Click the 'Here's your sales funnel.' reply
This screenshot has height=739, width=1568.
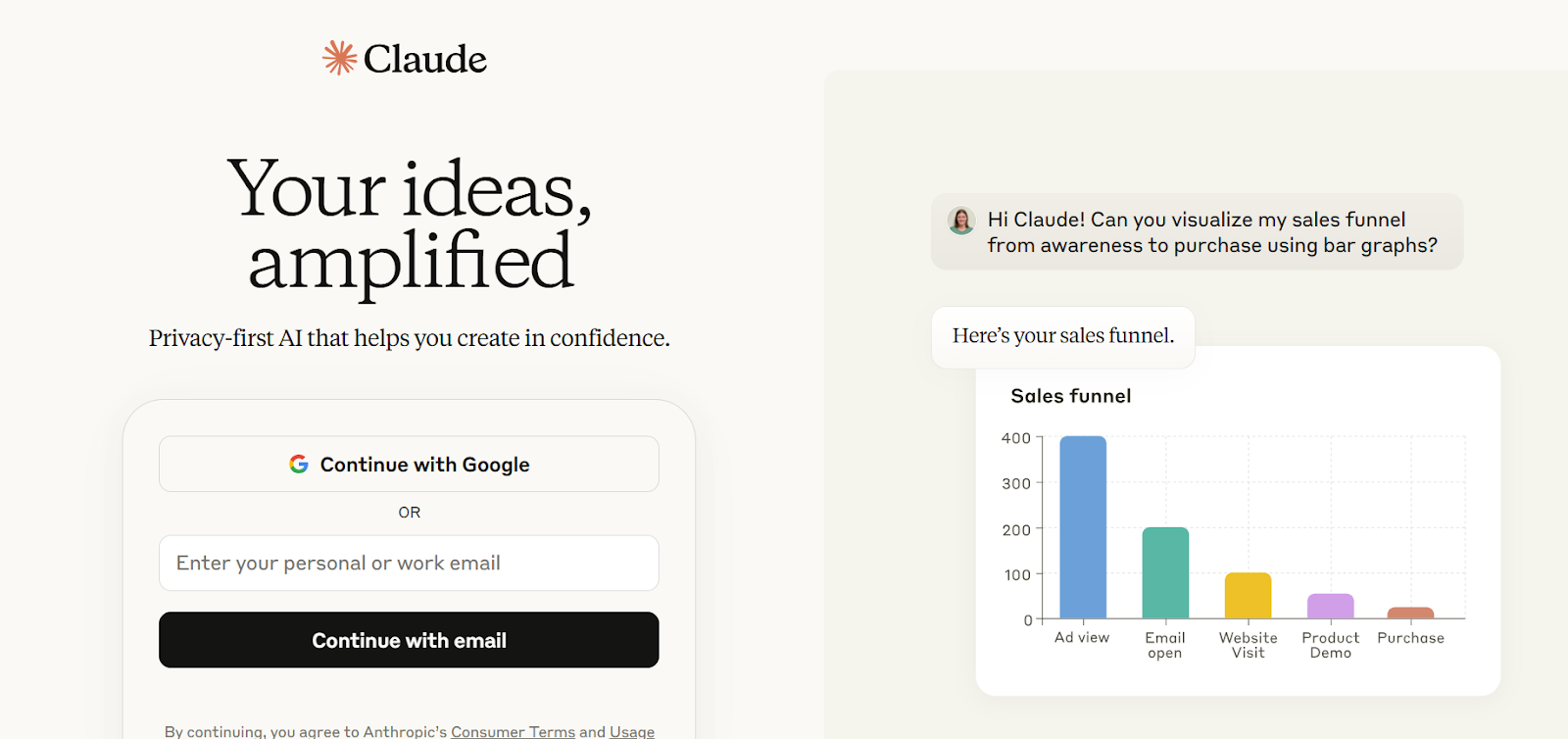point(1063,336)
